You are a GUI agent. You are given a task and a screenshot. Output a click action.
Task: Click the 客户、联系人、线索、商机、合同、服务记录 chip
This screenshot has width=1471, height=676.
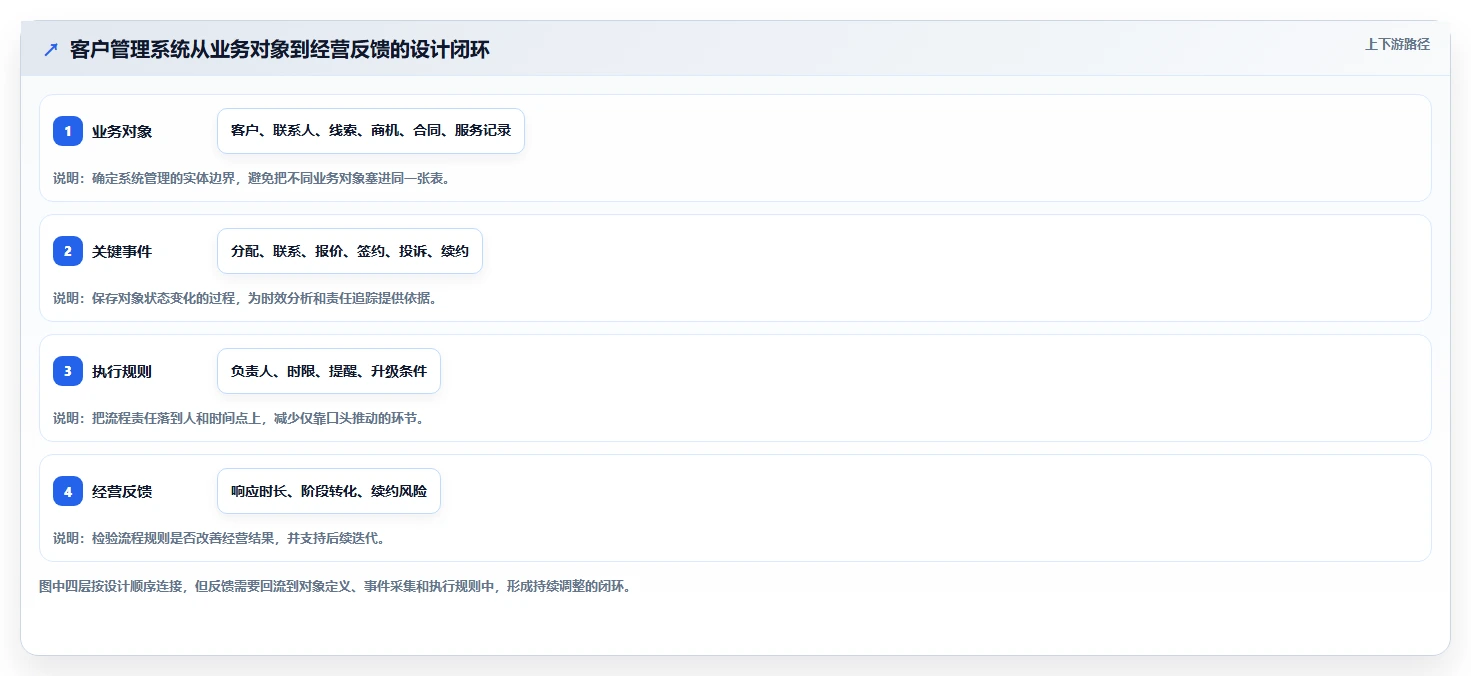point(371,131)
